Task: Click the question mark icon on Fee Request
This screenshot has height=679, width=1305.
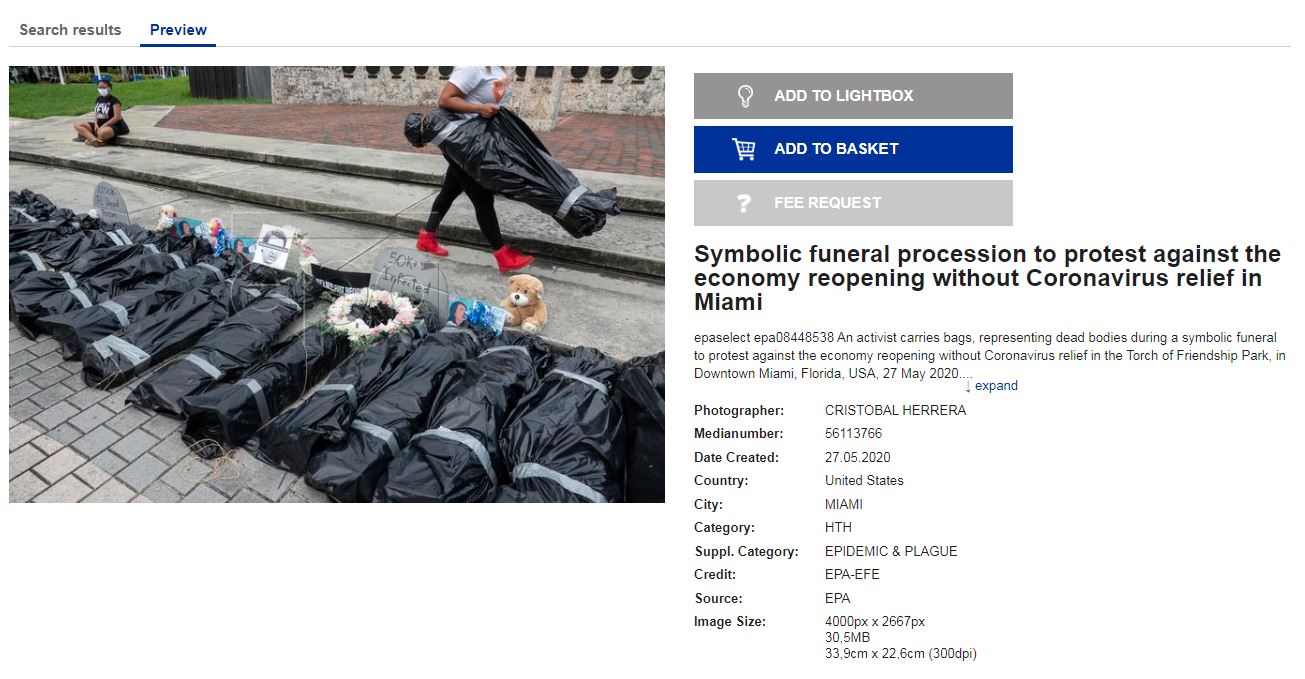Action: click(x=743, y=203)
